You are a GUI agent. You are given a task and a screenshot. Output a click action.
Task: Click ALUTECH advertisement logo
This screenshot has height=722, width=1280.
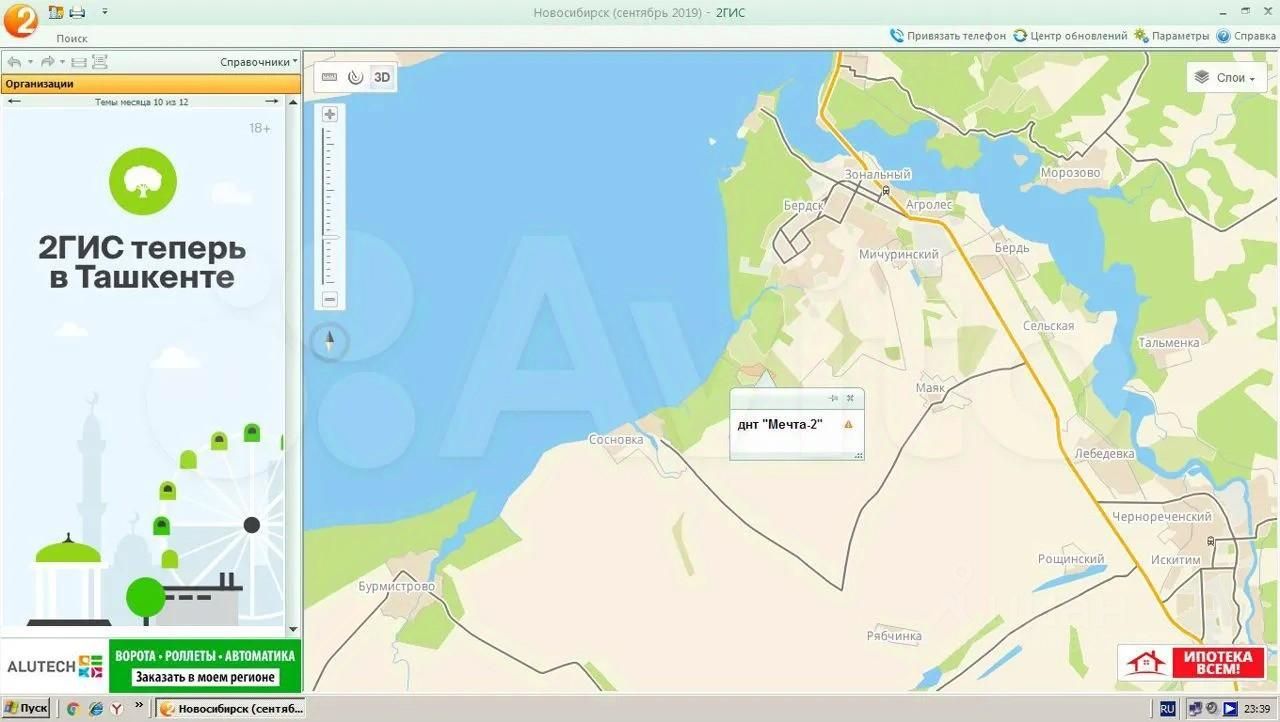[x=55, y=666]
